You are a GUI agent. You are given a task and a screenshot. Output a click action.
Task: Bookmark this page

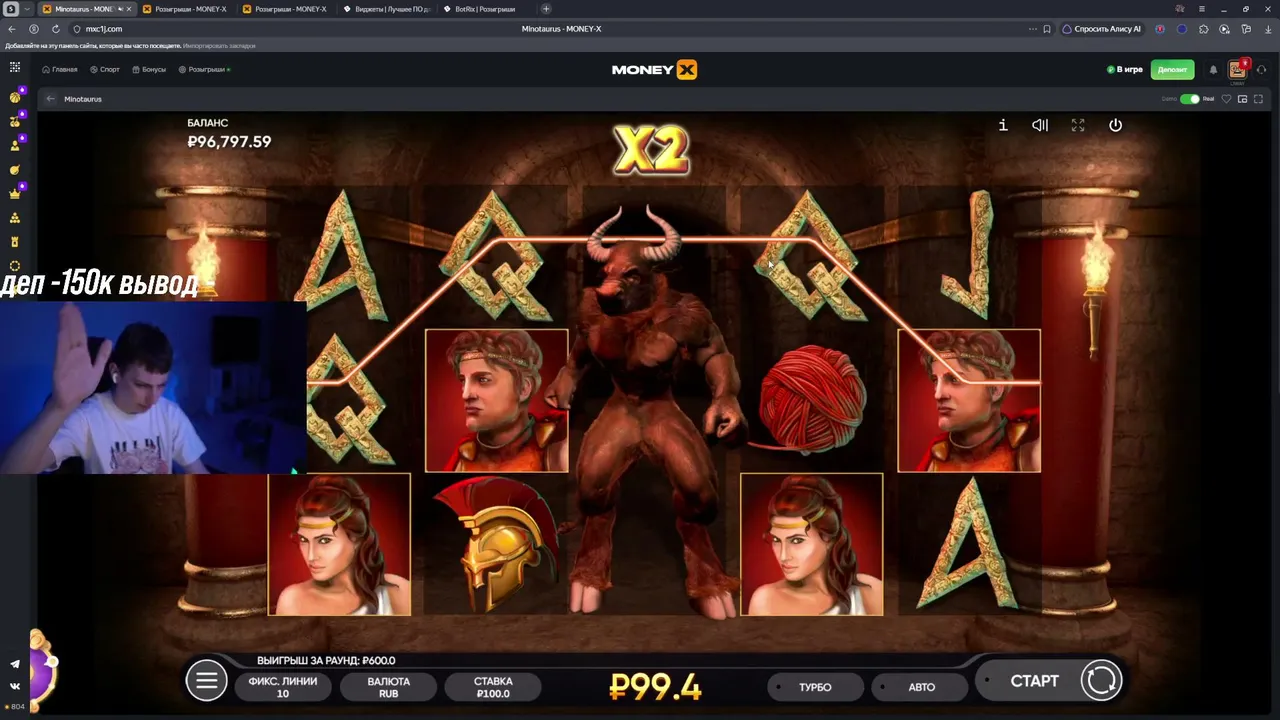[x=1047, y=29]
